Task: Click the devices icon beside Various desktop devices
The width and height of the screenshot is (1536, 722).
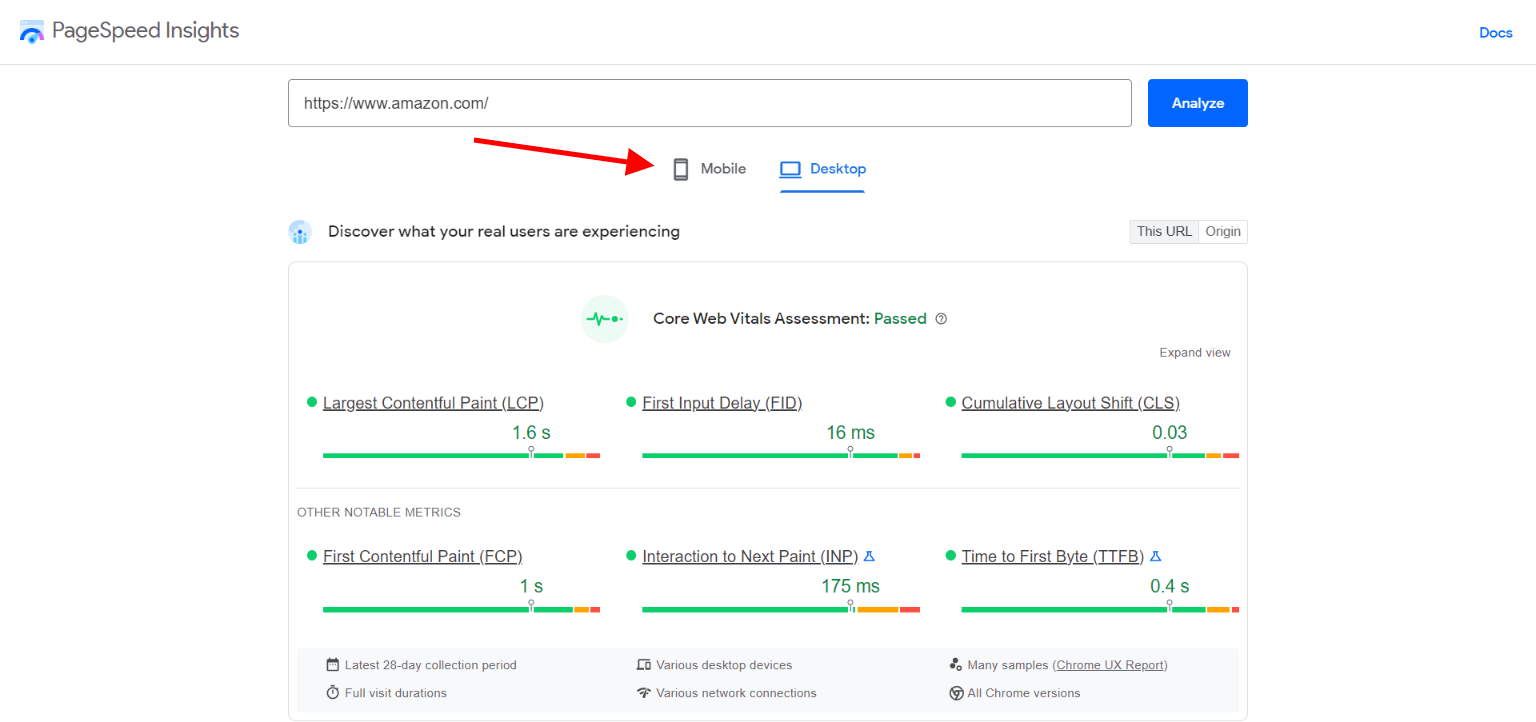Action: pyautogui.click(x=644, y=665)
